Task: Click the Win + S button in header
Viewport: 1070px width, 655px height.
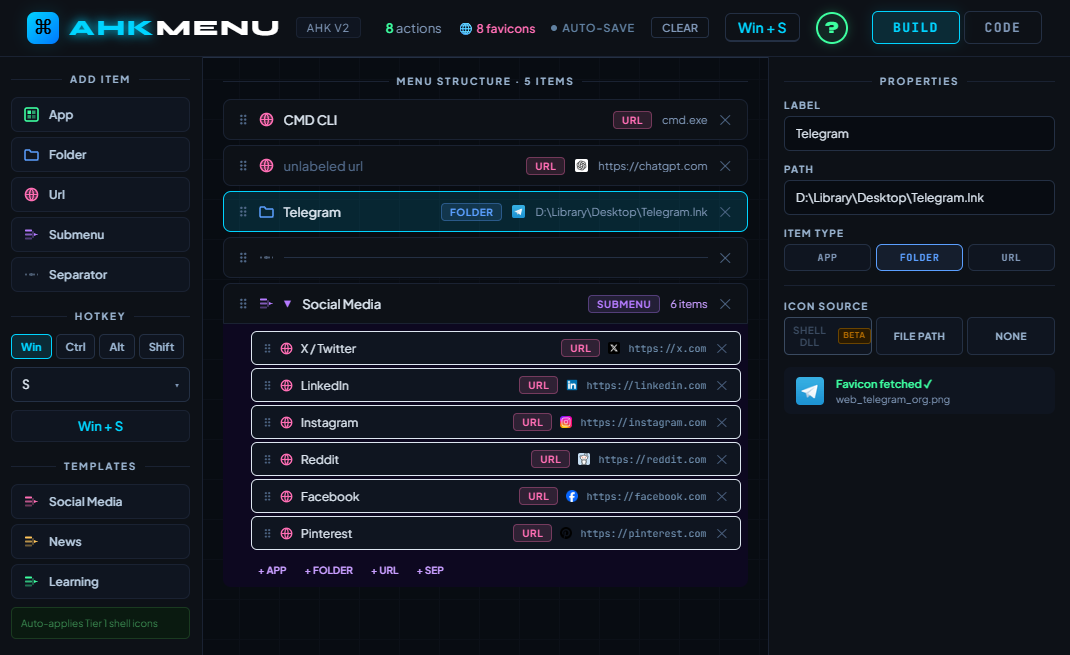Action: tap(762, 28)
